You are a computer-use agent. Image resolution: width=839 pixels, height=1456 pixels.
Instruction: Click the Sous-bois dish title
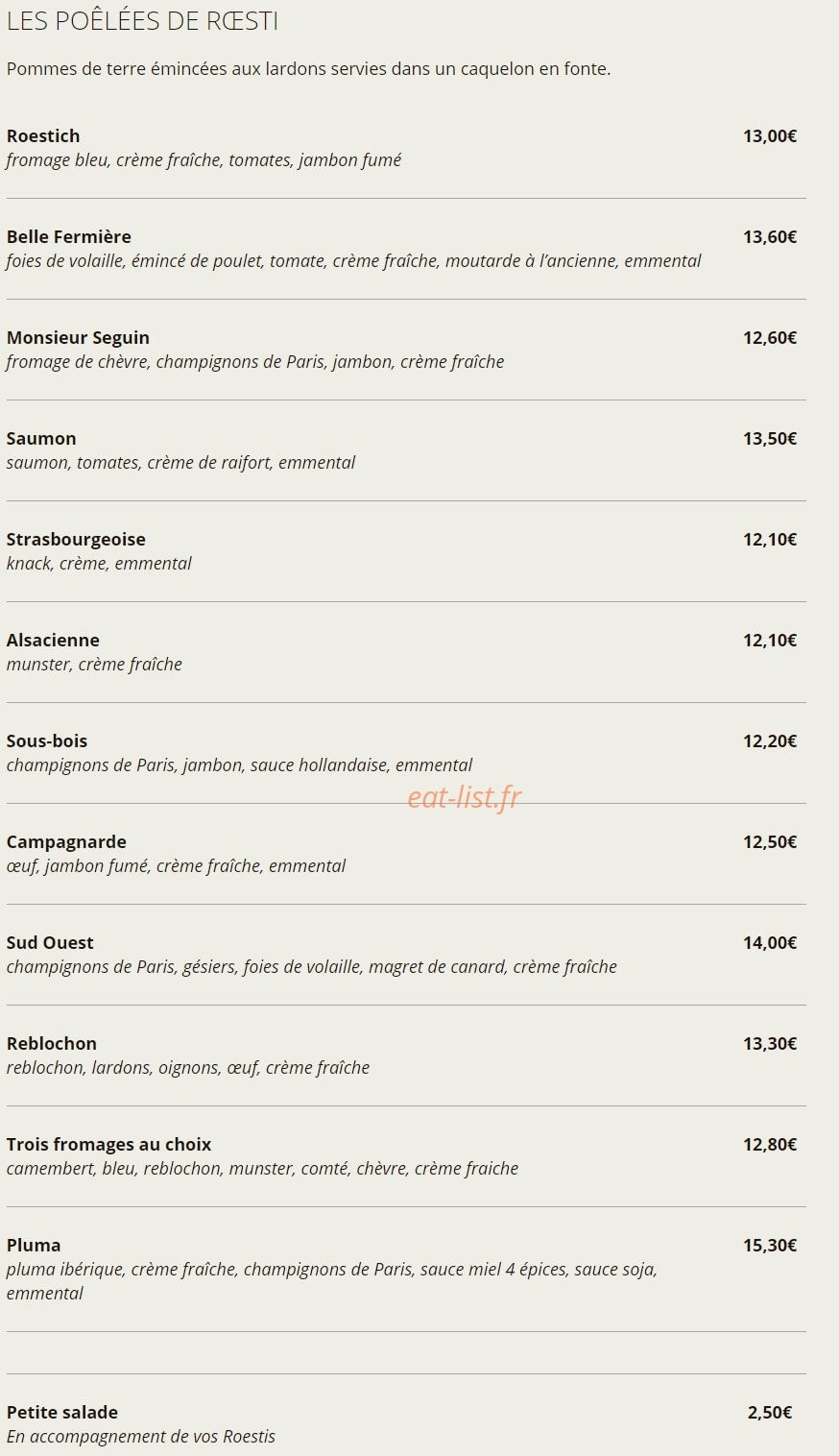click(47, 741)
